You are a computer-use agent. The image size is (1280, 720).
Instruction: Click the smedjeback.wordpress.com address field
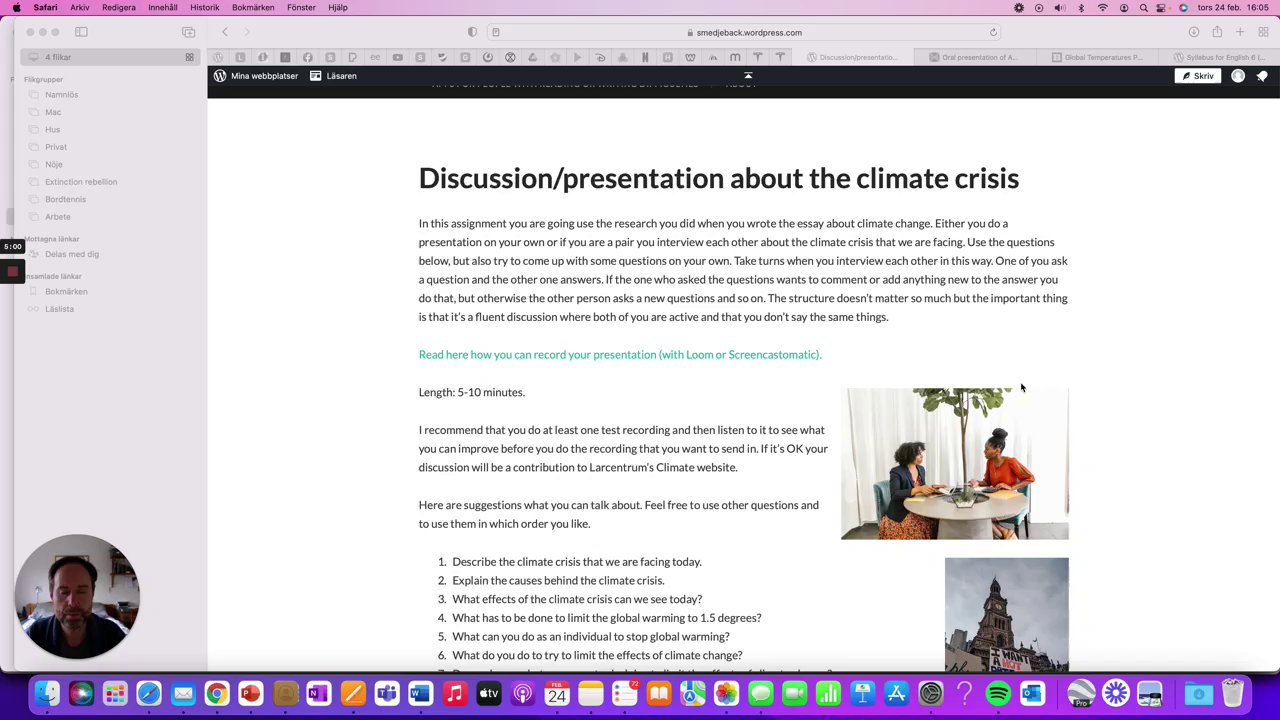745,32
